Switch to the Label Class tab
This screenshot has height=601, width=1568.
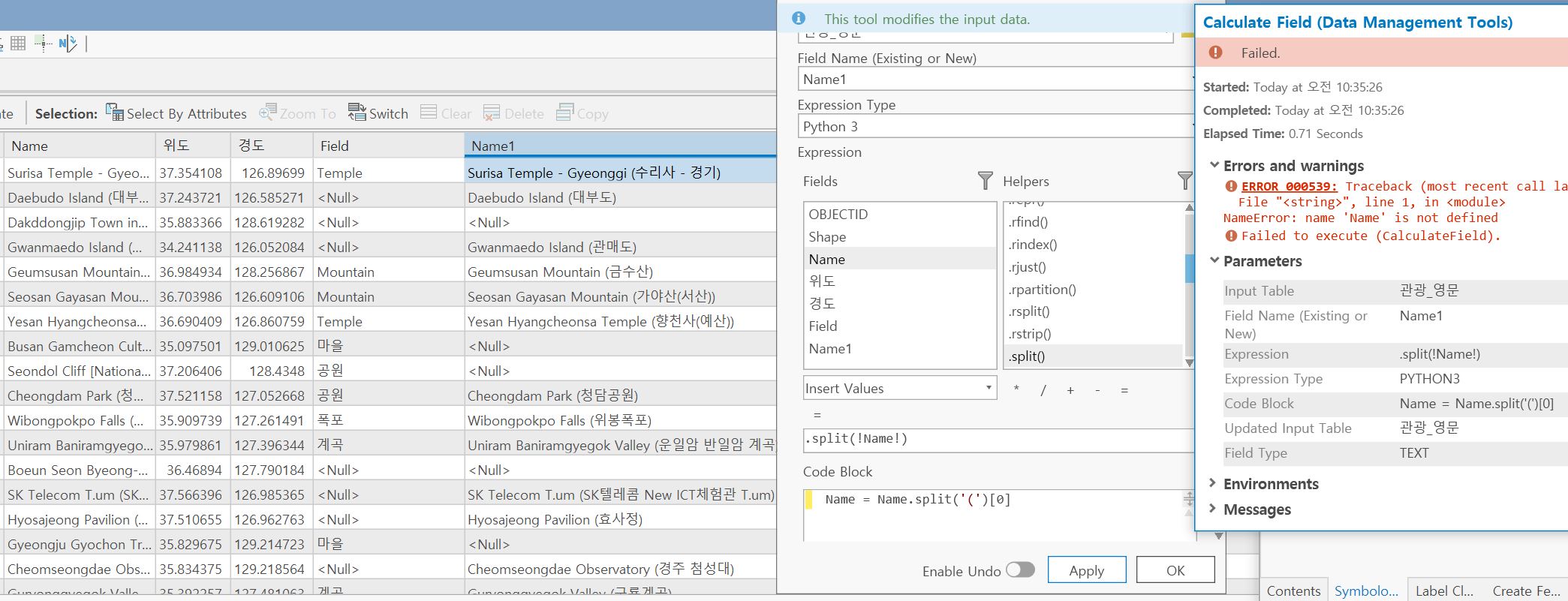click(1444, 591)
